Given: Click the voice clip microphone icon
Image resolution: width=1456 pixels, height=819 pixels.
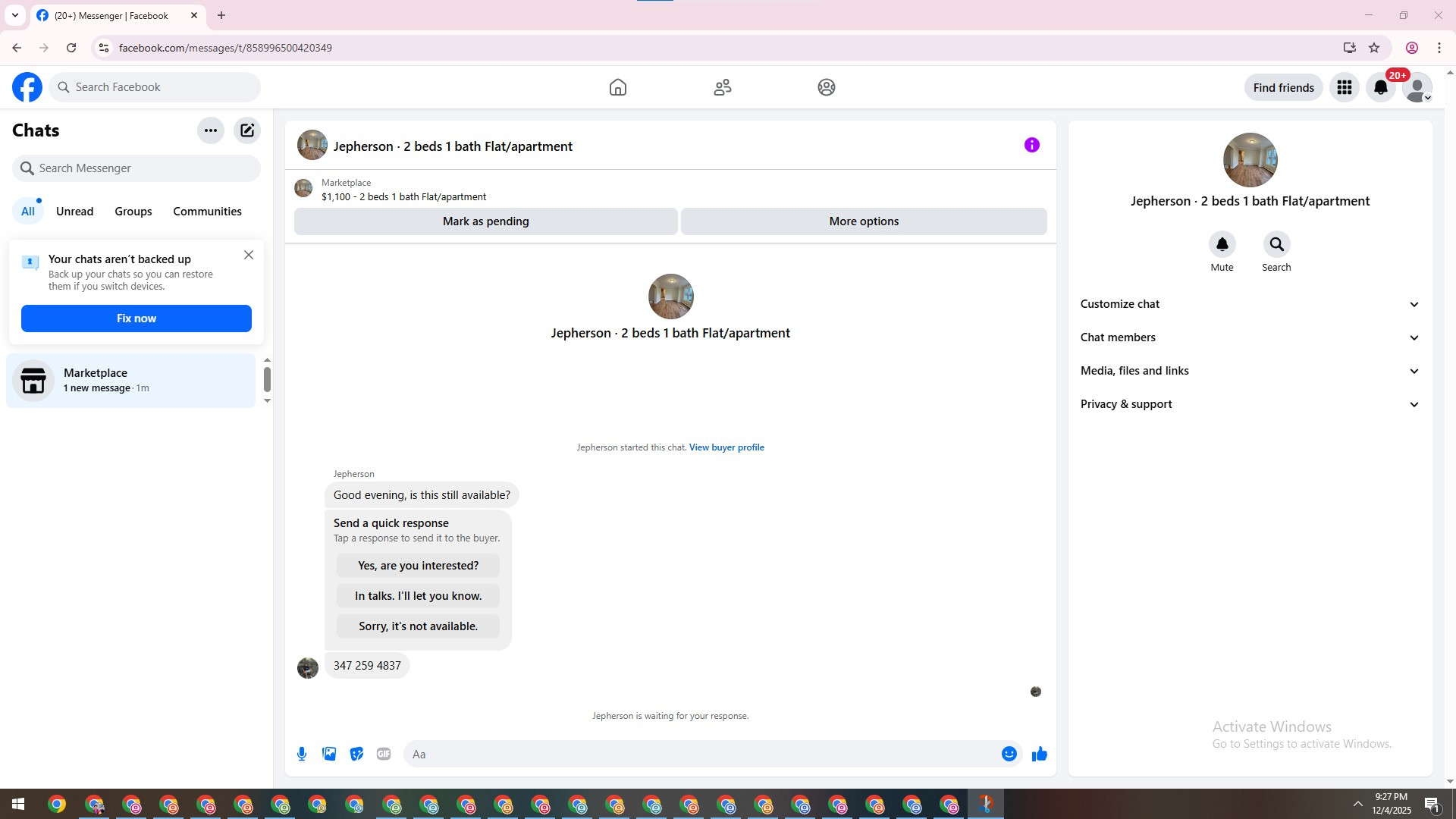Looking at the screenshot, I should (302, 754).
